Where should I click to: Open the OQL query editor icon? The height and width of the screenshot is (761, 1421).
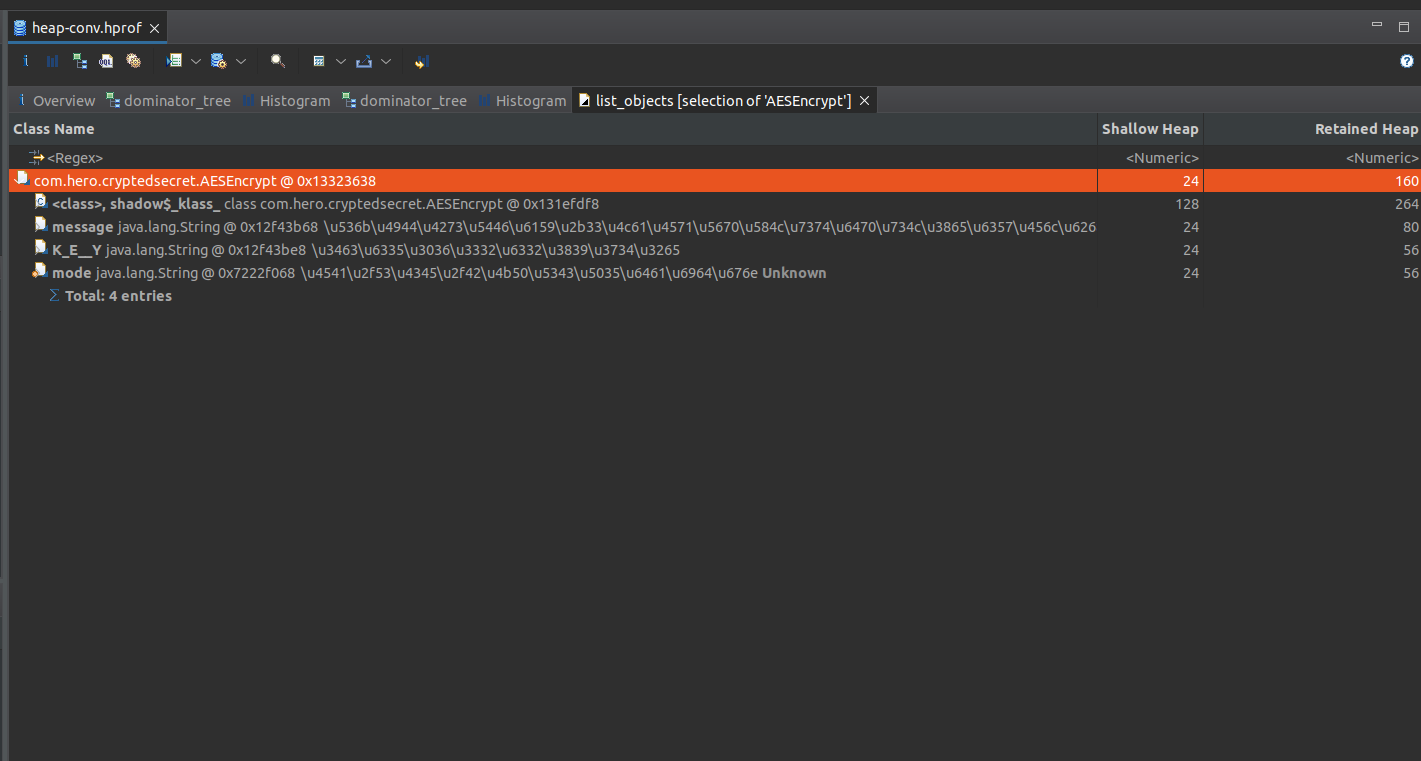pyautogui.click(x=106, y=61)
